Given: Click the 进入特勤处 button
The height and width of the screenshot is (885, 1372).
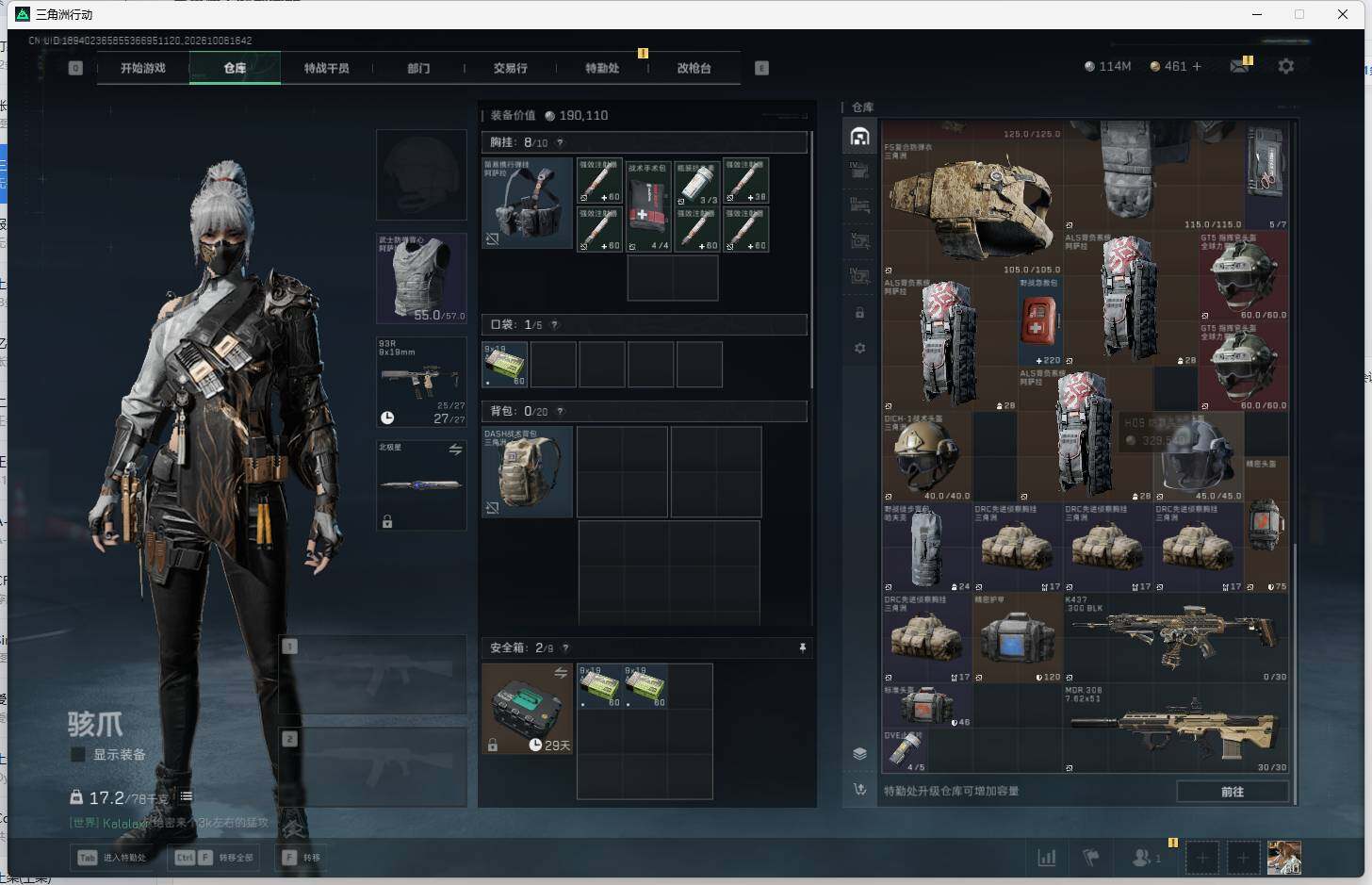Looking at the screenshot, I should [x=113, y=858].
